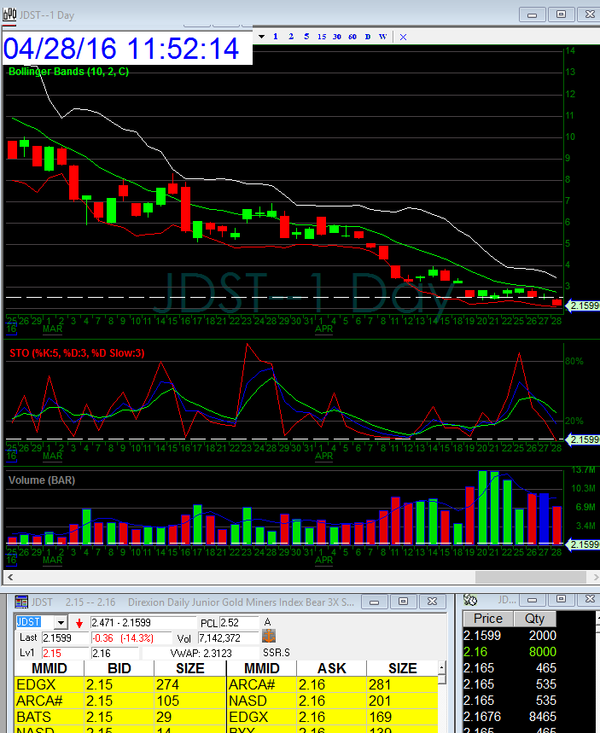Select the weekly (W) chart interval

[x=383, y=36]
